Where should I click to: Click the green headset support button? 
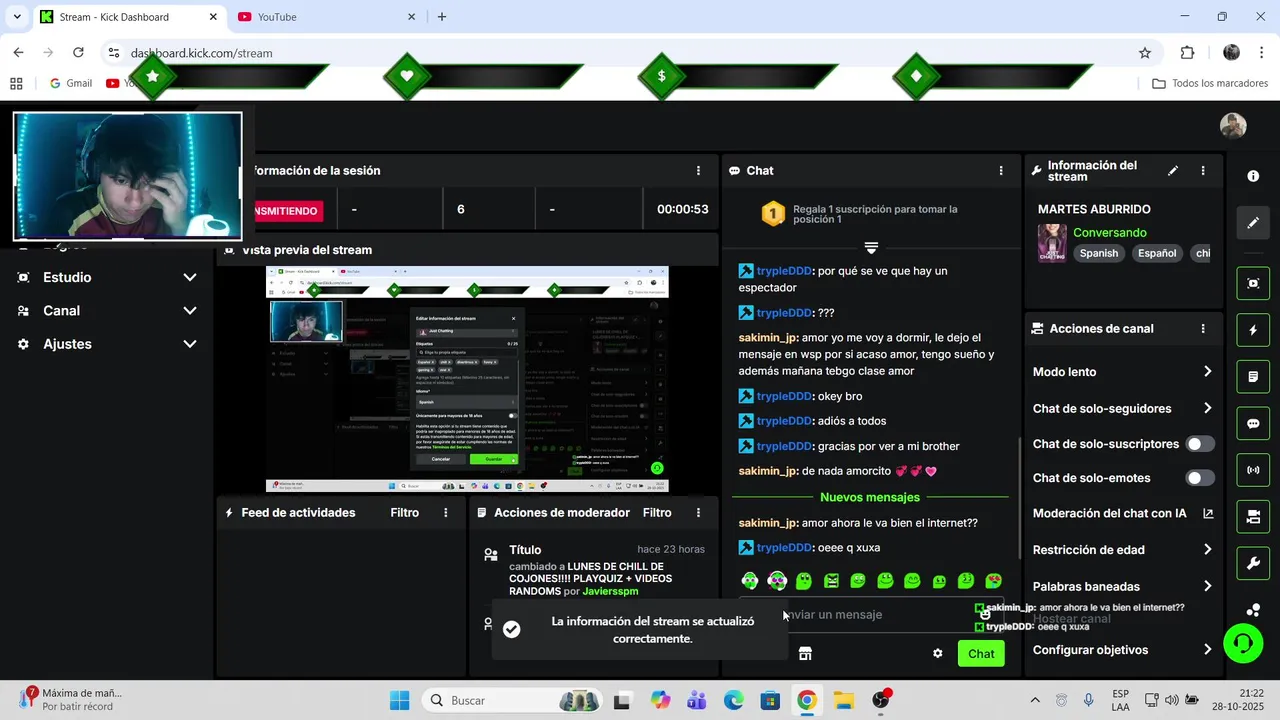(x=1243, y=643)
